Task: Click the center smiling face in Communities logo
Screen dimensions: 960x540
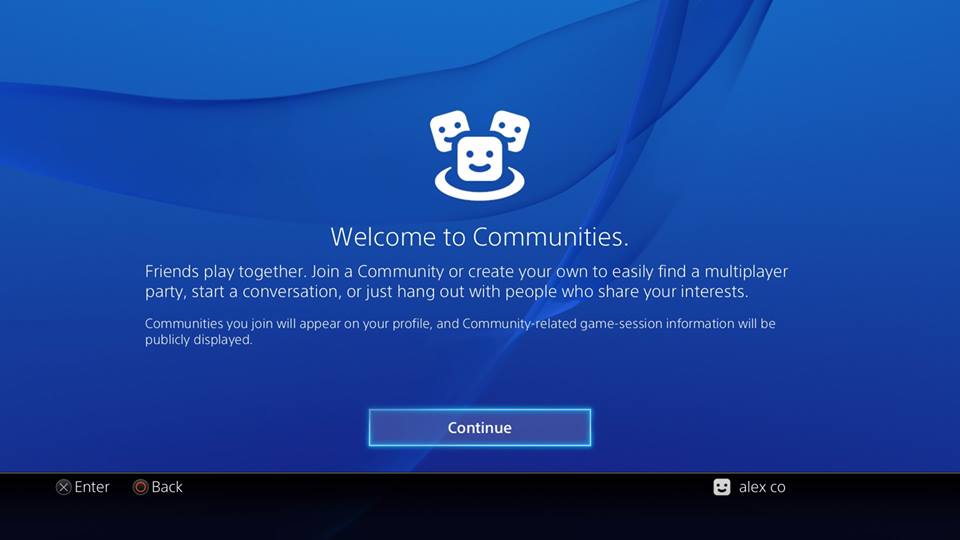Action: [479, 160]
